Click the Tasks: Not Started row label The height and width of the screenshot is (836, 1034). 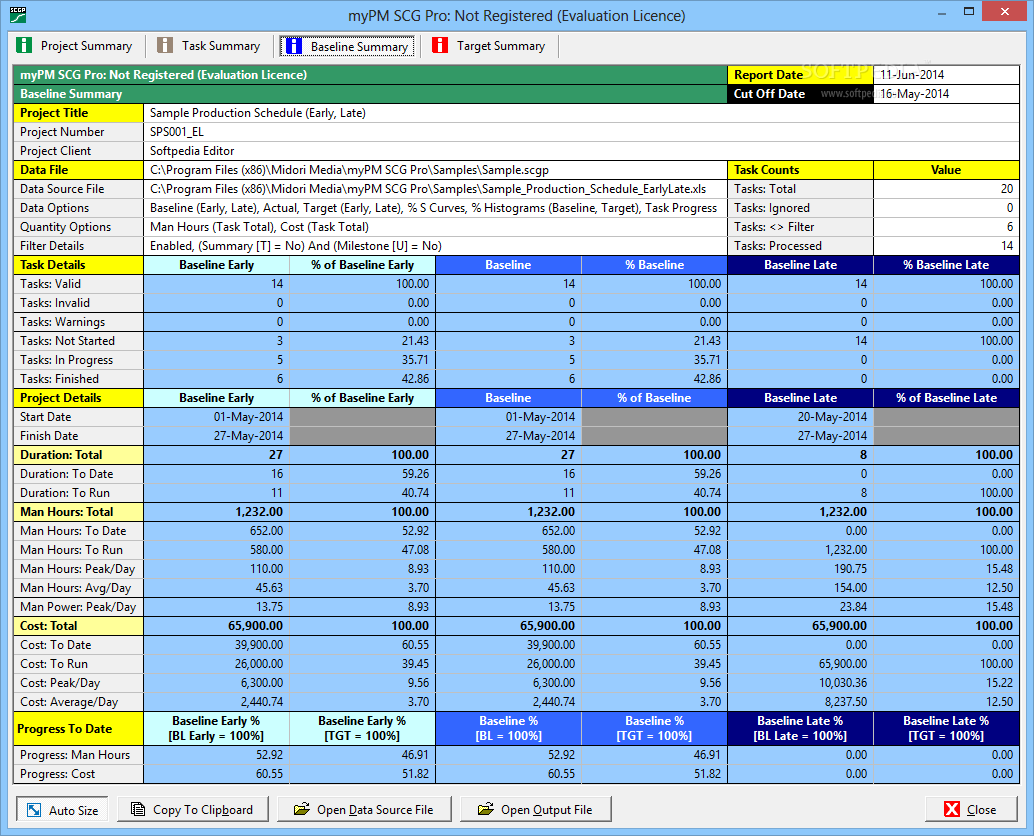click(78, 341)
